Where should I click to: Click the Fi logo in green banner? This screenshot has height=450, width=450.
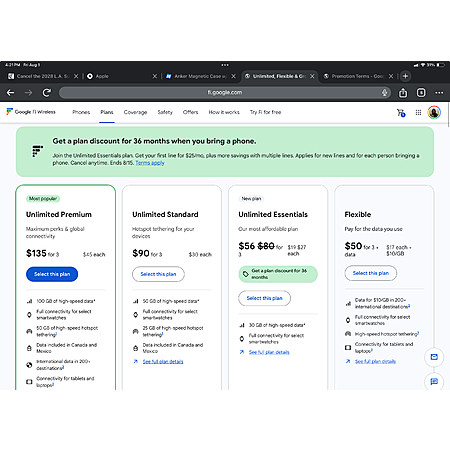click(37, 151)
